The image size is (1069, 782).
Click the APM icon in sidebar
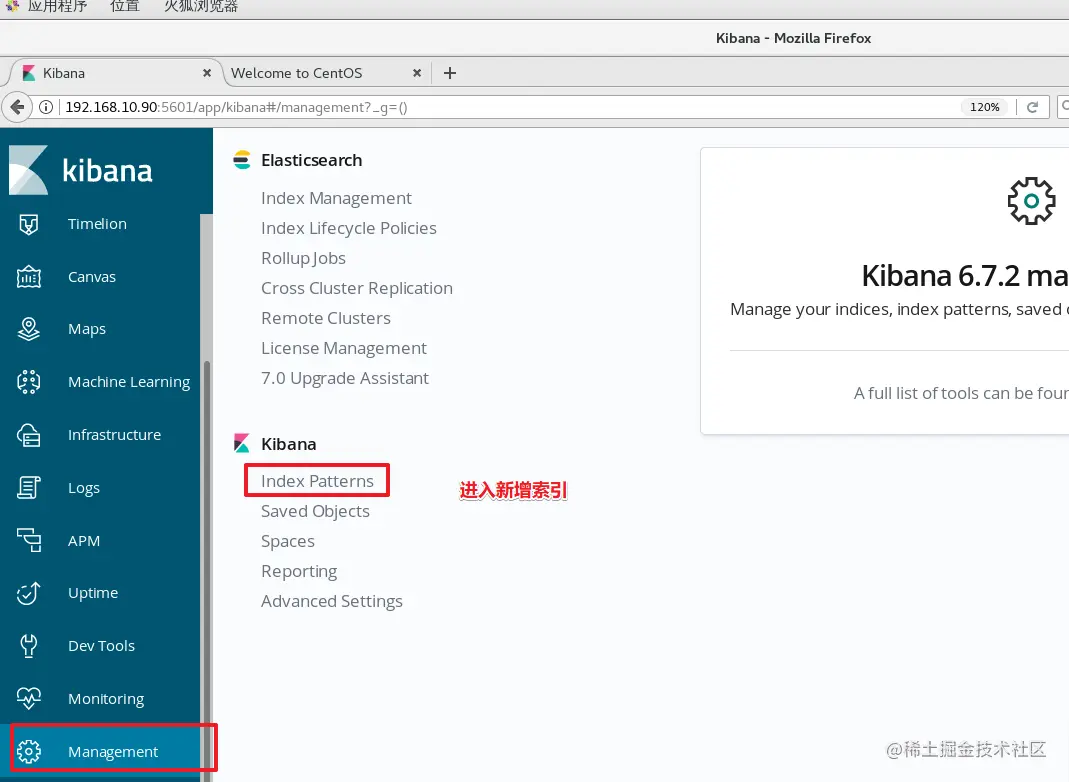click(x=29, y=540)
